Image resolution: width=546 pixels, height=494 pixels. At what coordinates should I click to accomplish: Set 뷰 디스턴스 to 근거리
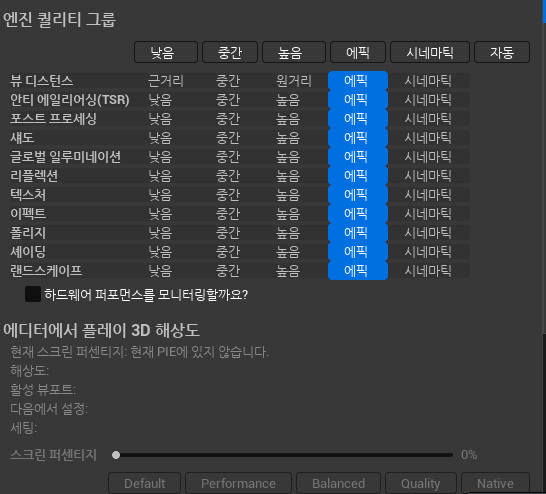pyautogui.click(x=166, y=81)
